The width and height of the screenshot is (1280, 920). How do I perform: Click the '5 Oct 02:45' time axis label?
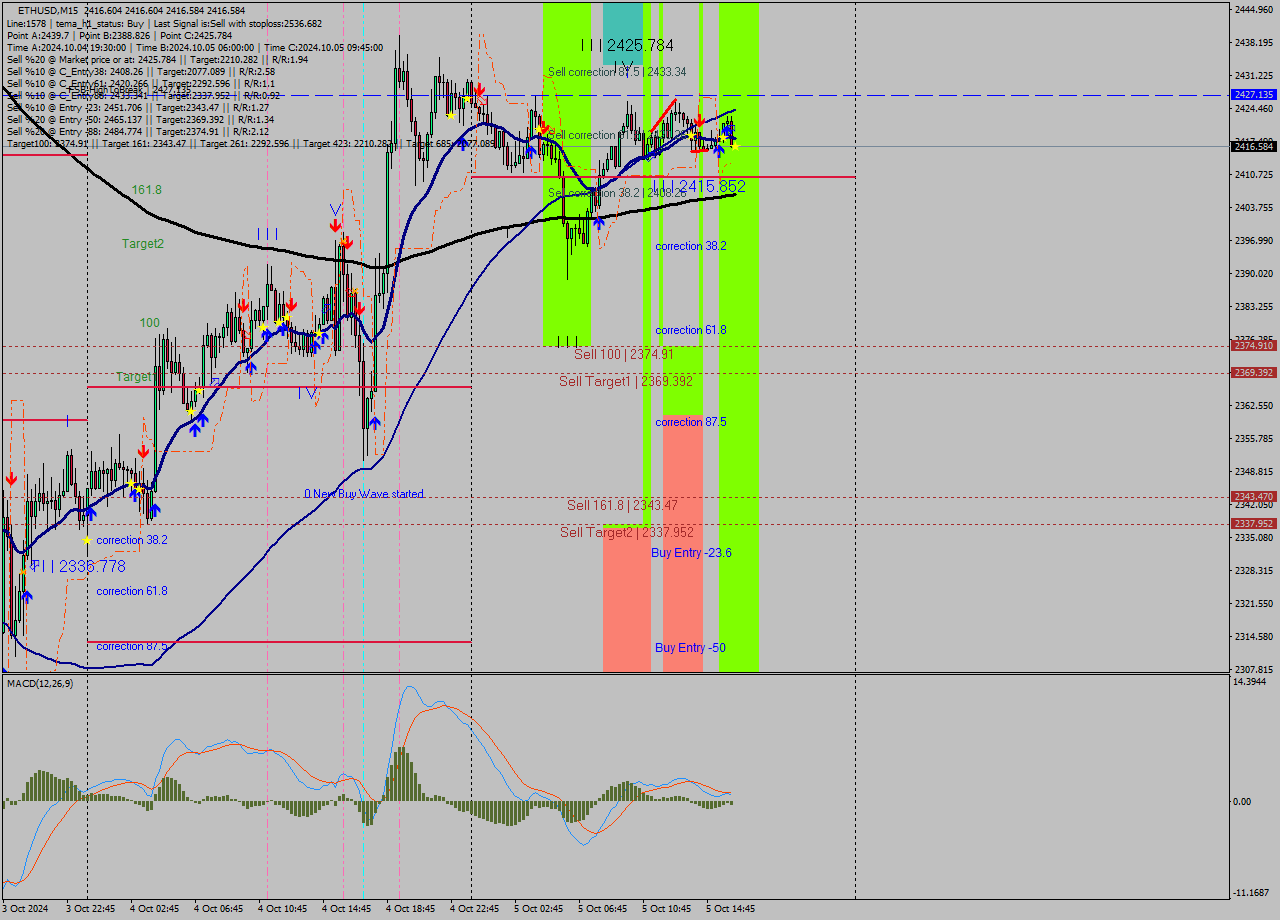coord(539,909)
